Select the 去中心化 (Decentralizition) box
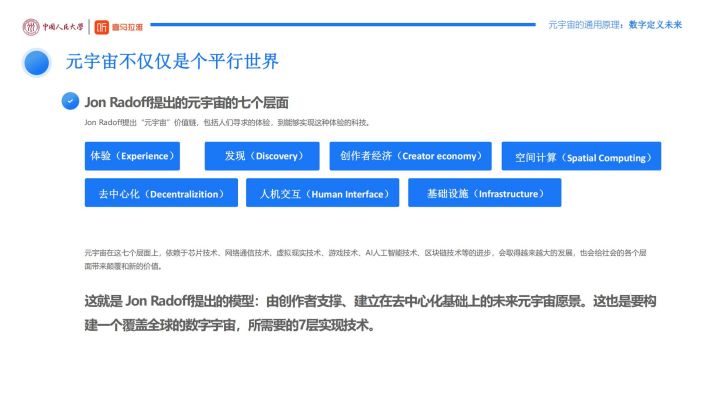This screenshot has width=710, height=399. (x=161, y=192)
